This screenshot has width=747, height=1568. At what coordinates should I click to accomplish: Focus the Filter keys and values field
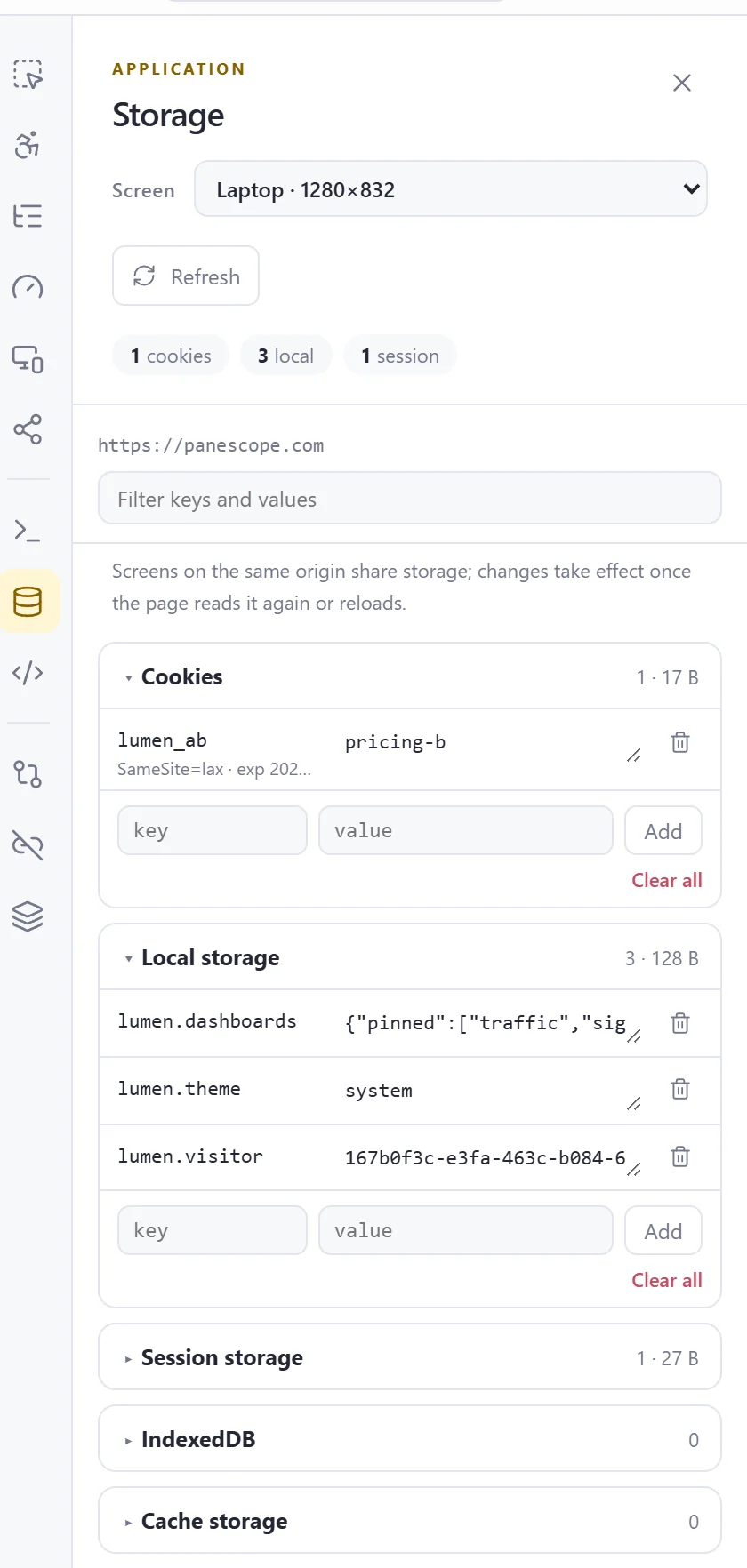click(410, 499)
